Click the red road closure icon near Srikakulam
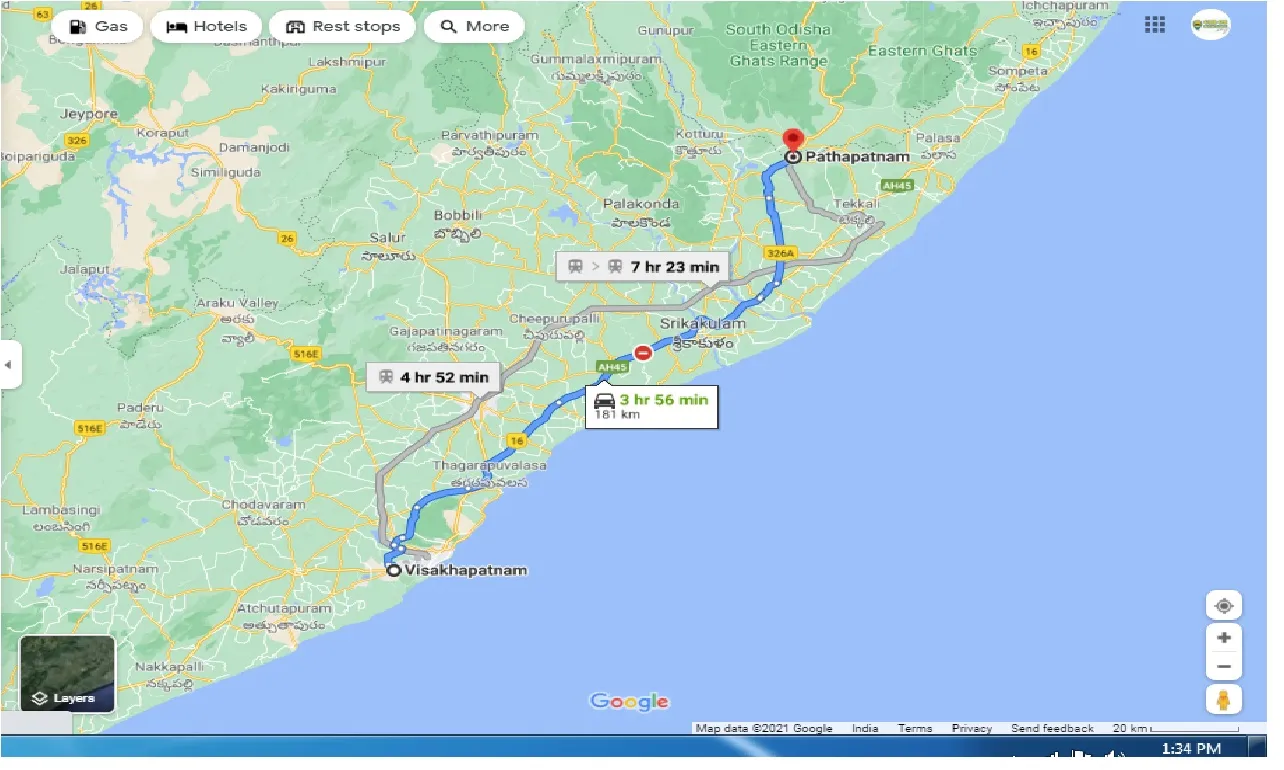Viewport: 1284px width, 770px height. (643, 352)
